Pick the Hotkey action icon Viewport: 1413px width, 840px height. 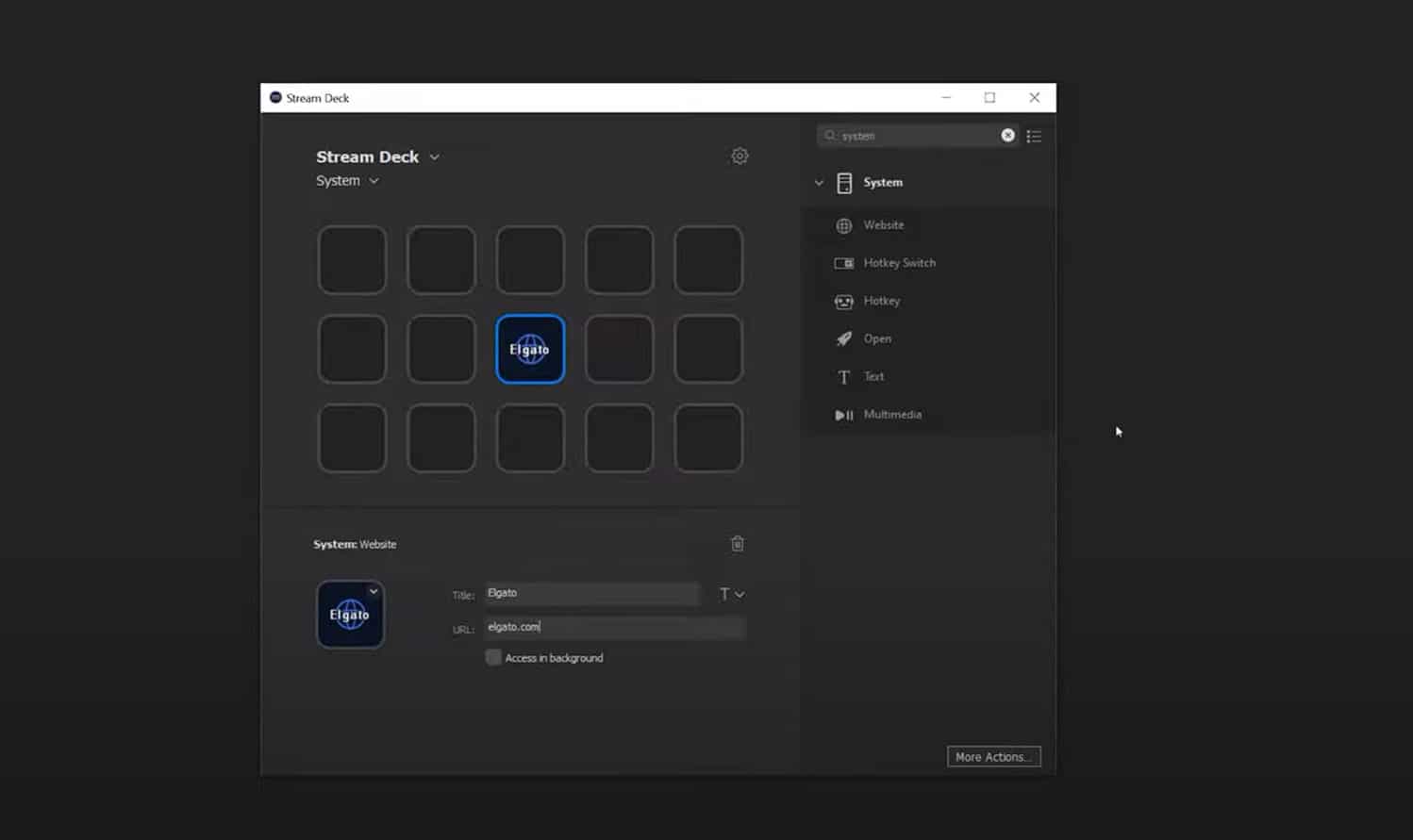(x=843, y=302)
